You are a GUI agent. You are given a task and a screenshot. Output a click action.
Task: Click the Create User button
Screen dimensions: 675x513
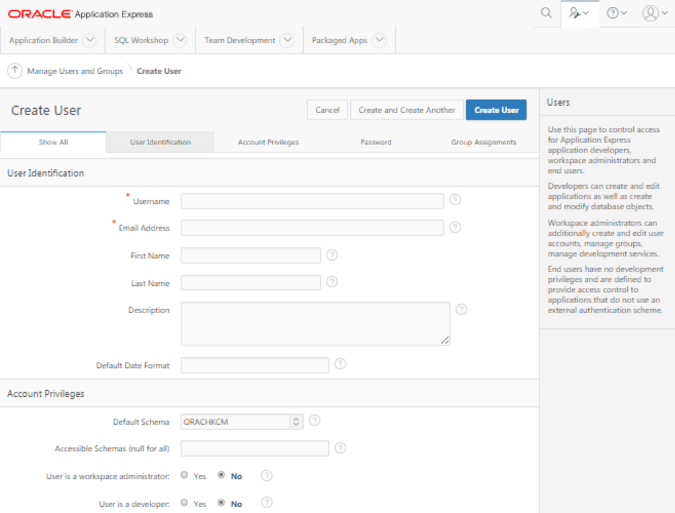(496, 110)
